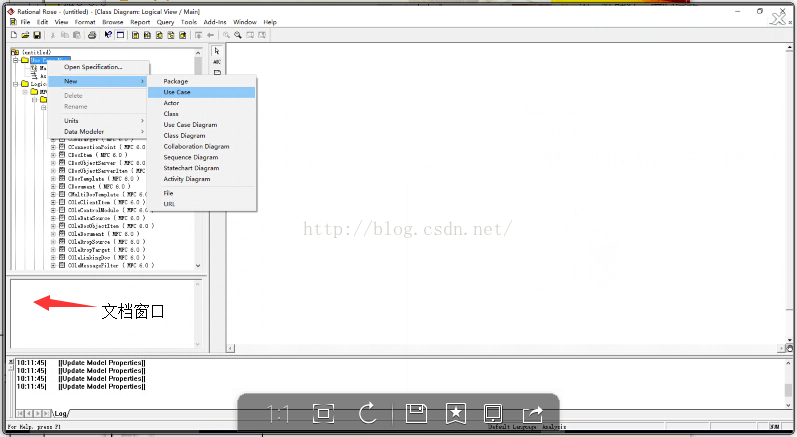Click the Context Help arrow-question icon

click(x=108, y=35)
